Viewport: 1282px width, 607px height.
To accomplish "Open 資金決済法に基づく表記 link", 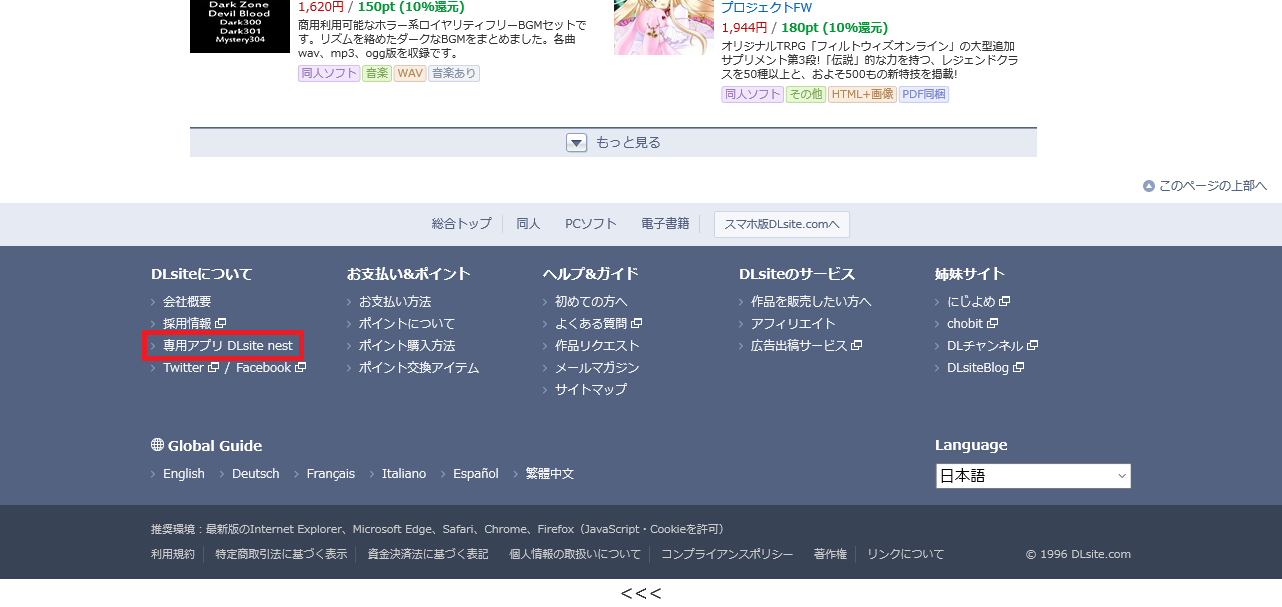I will pos(428,554).
